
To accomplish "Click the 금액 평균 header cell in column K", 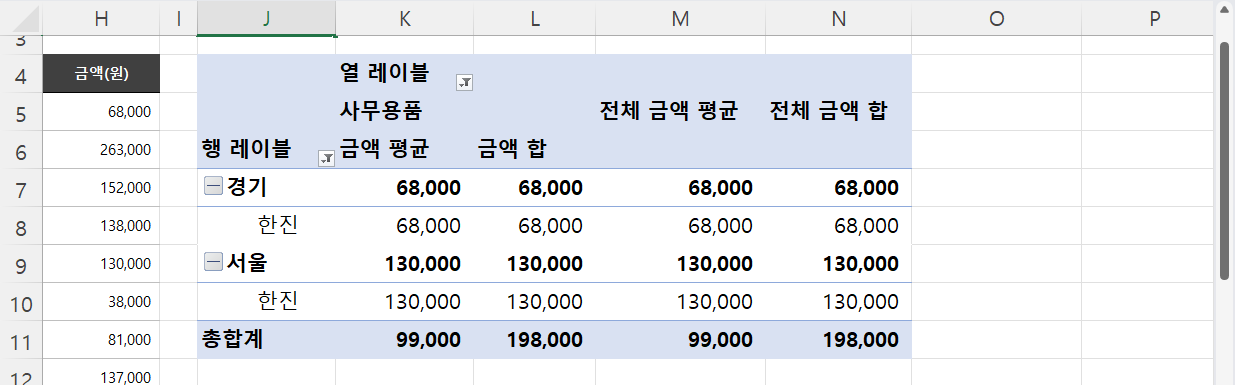I will coord(404,149).
